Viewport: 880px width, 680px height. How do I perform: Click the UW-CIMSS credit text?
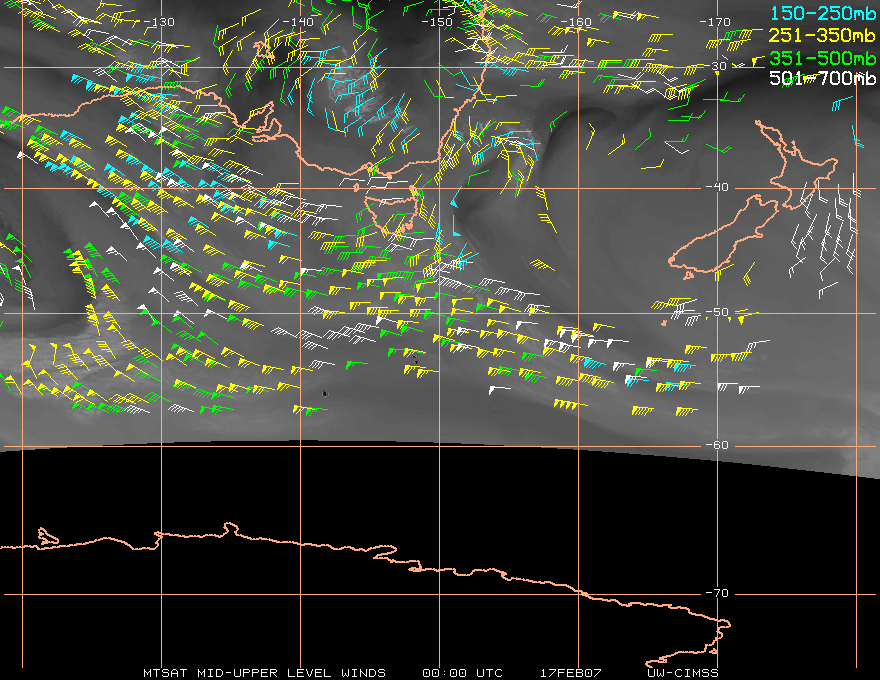[x=683, y=673]
